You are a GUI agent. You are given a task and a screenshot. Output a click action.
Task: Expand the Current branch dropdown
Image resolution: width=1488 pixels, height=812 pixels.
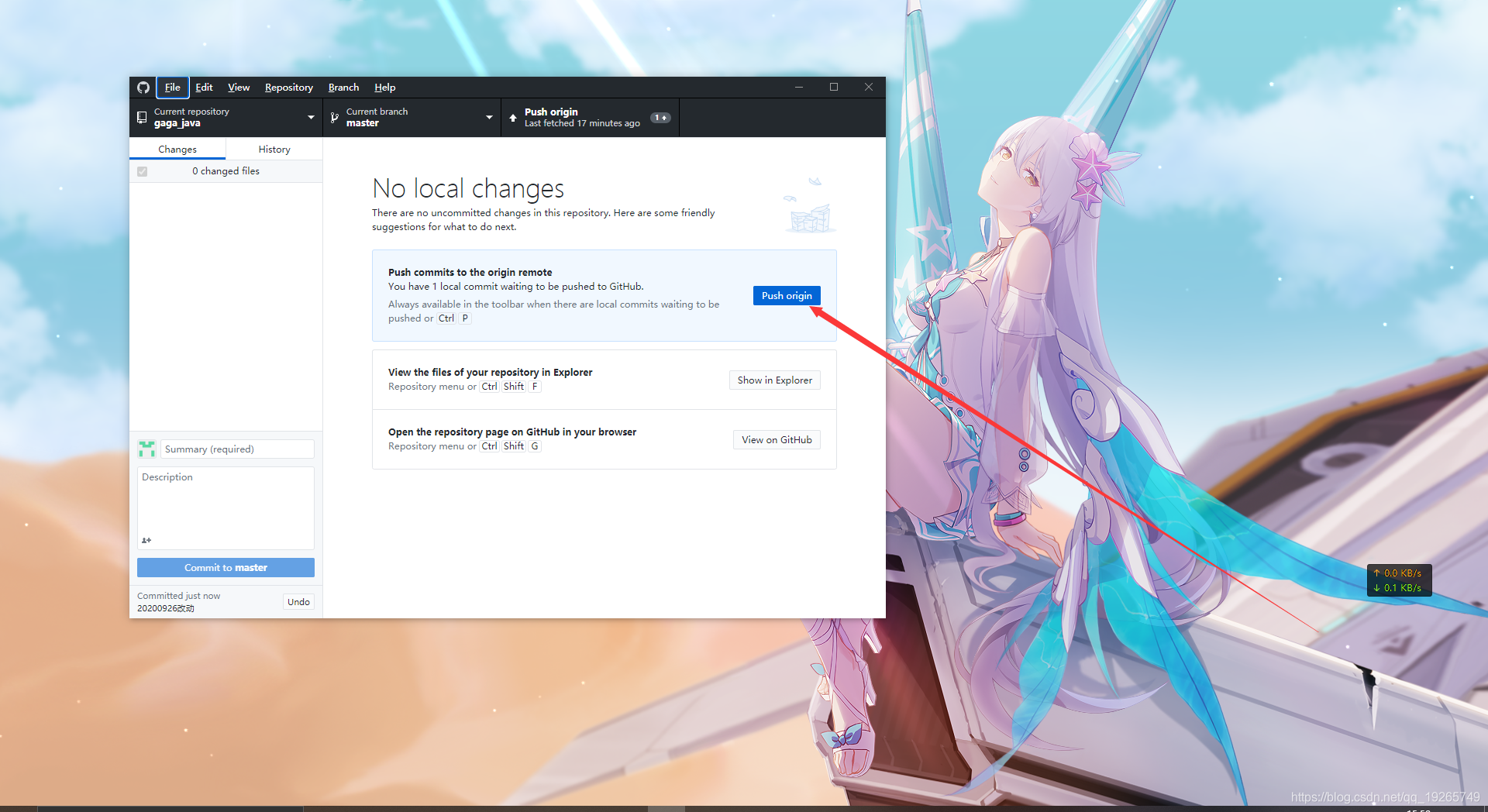pyautogui.click(x=412, y=118)
